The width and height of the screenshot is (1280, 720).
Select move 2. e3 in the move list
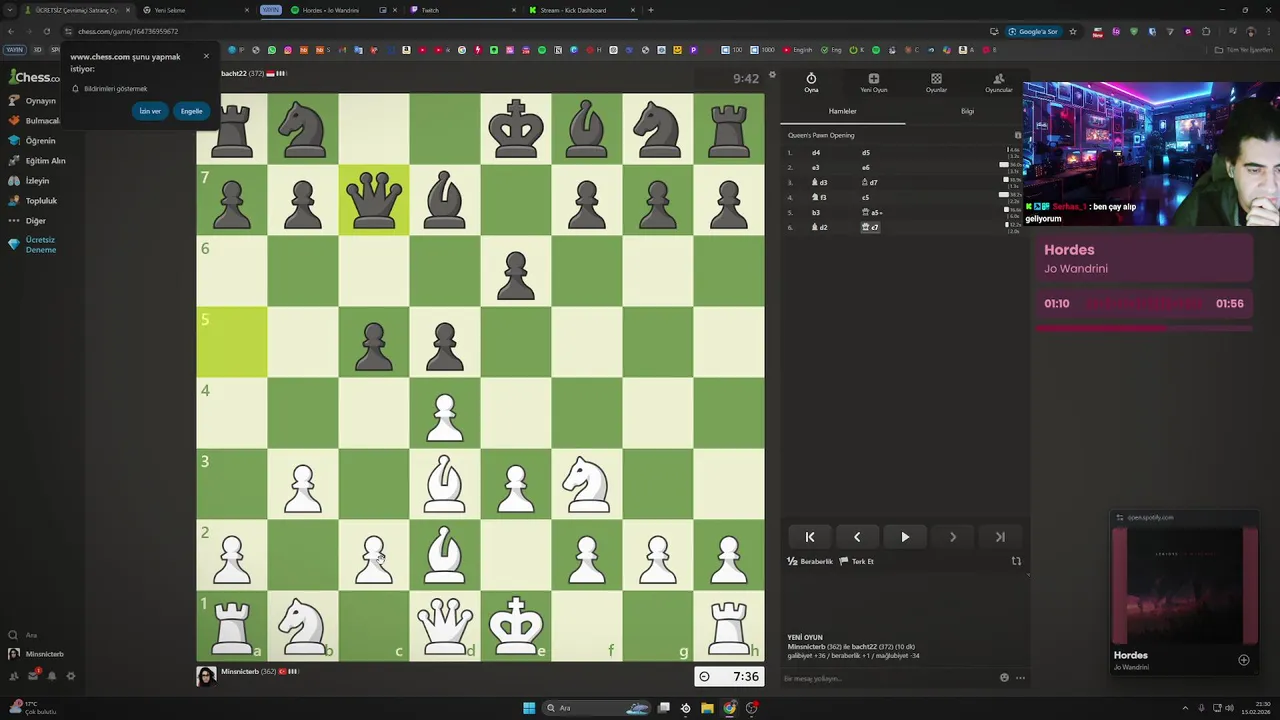(816, 168)
